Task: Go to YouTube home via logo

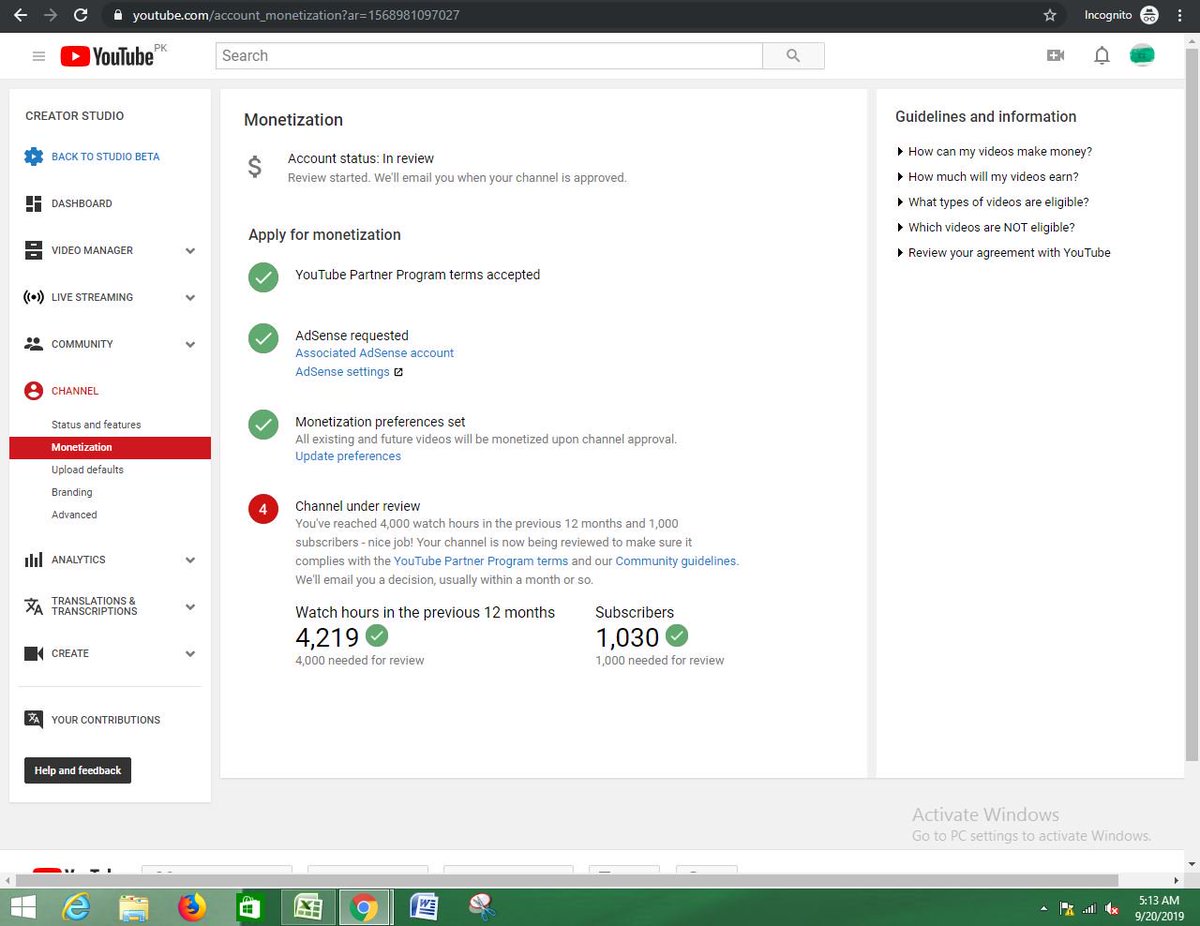Action: 107,57
